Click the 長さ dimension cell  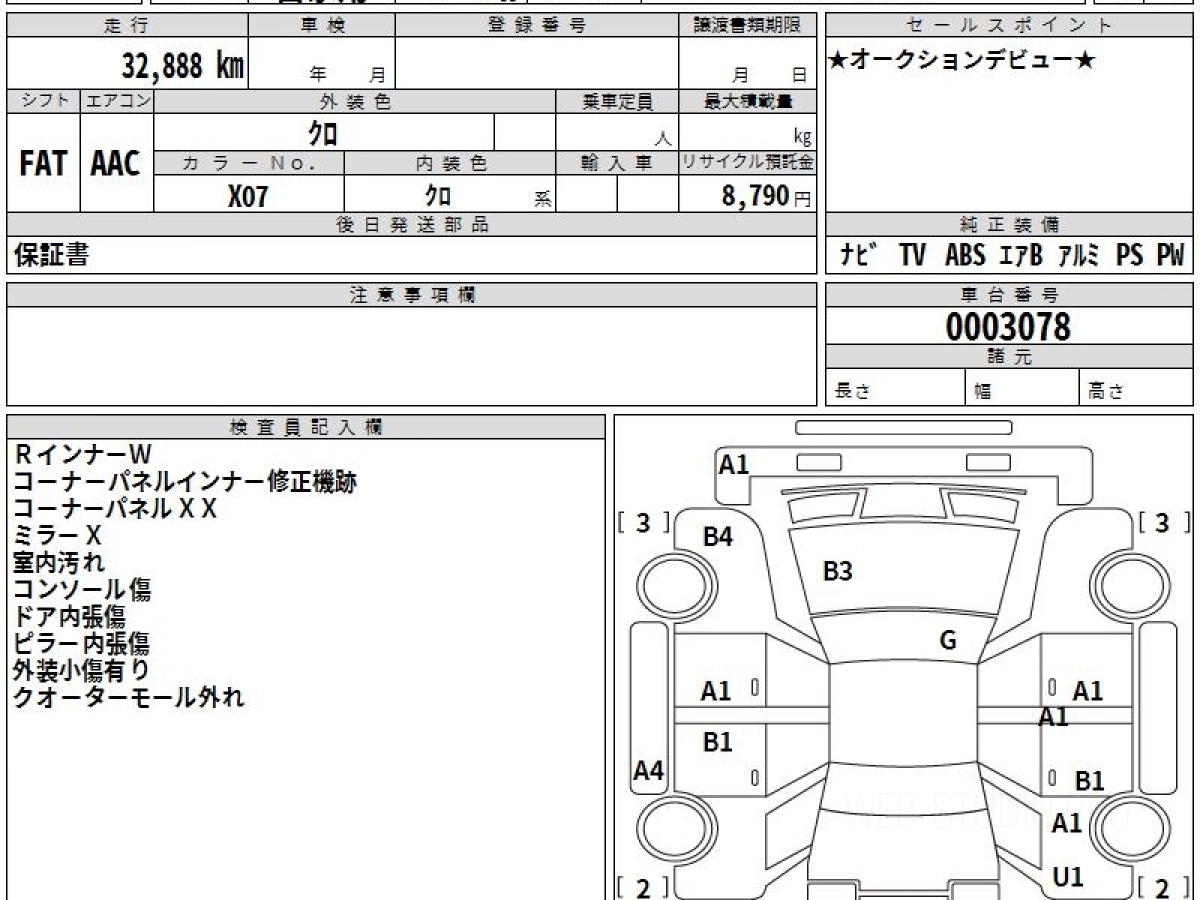(x=896, y=389)
